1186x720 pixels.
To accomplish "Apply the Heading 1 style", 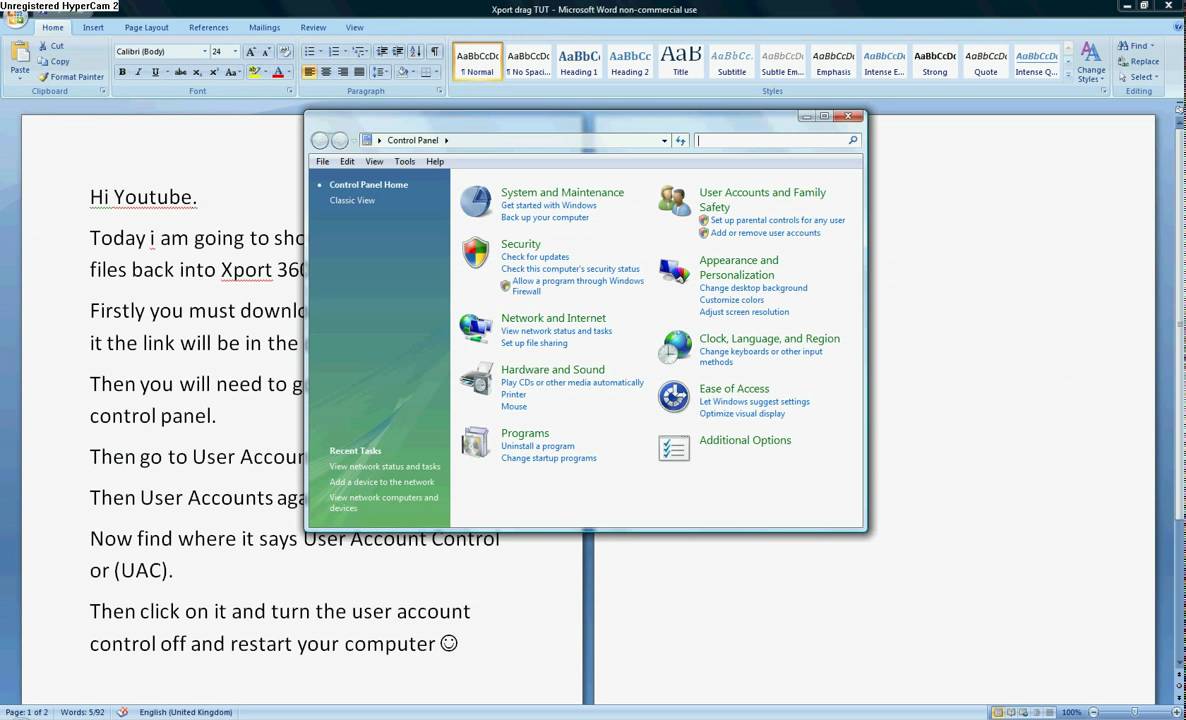I will [x=579, y=62].
